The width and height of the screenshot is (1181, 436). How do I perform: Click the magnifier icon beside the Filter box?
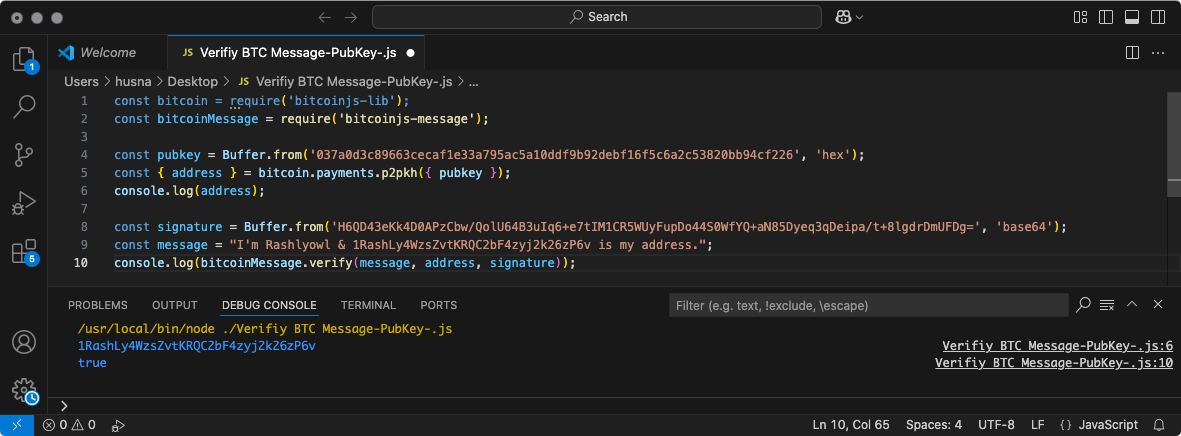tap(1083, 304)
